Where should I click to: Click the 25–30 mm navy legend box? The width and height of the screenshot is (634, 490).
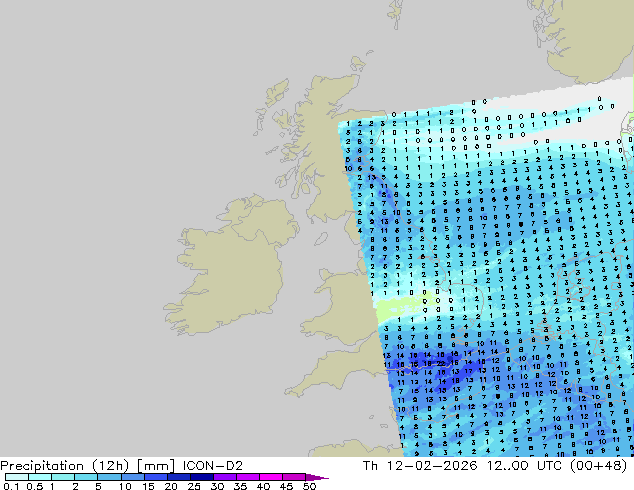[201, 477]
